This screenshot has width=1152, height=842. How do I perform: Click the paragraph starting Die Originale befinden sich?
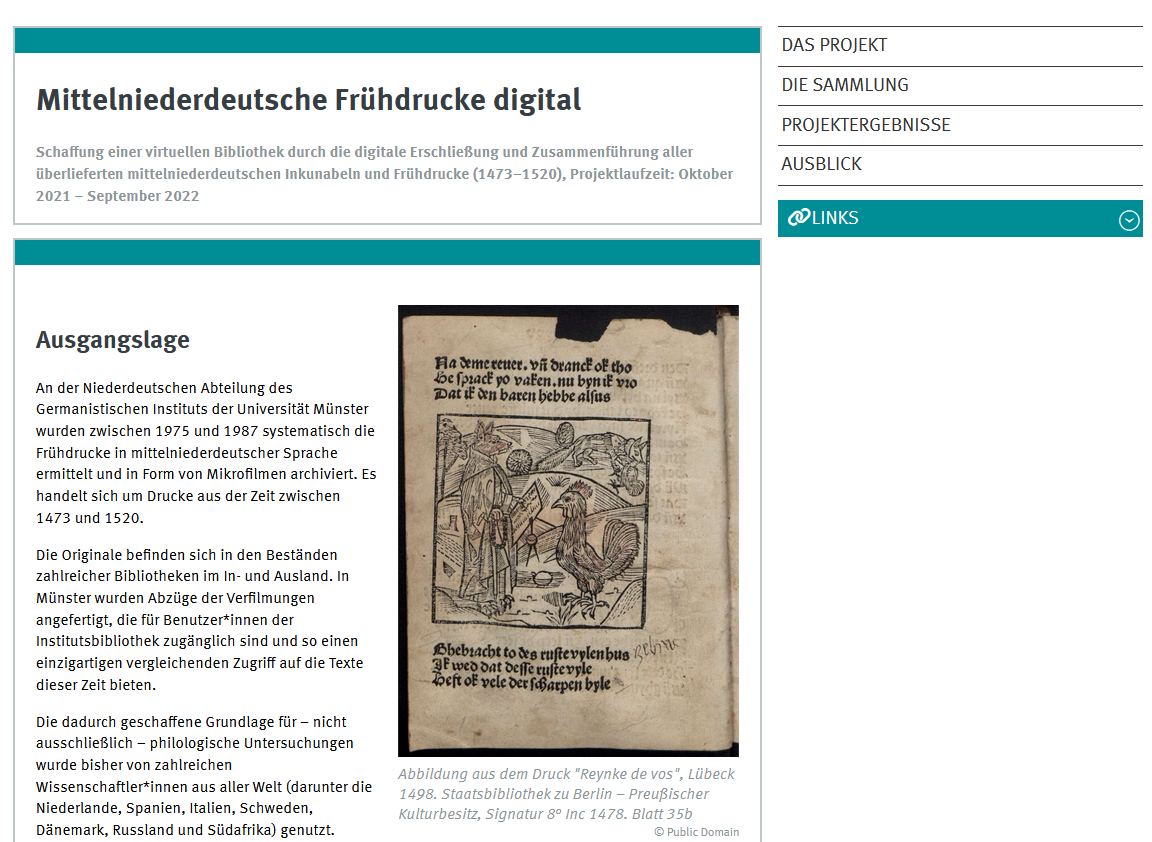(200, 619)
